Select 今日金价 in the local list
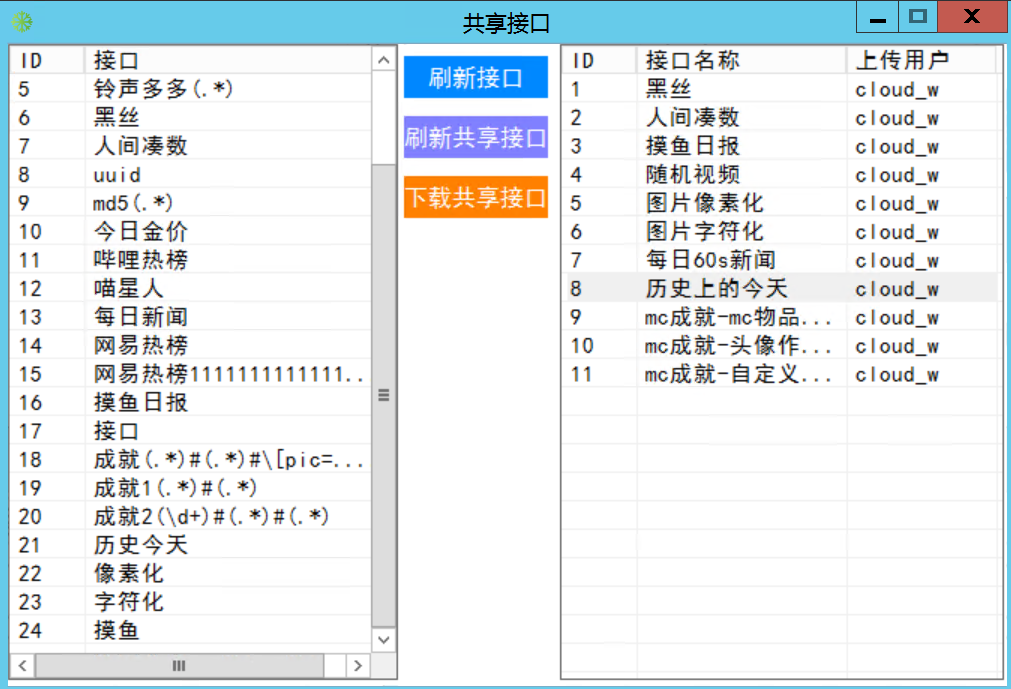Image resolution: width=1011 pixels, height=689 pixels. click(140, 232)
